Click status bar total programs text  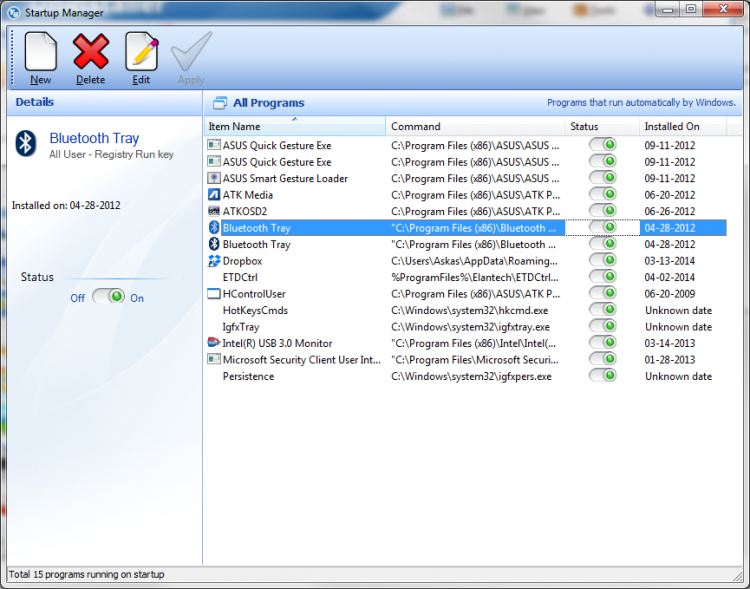87,574
